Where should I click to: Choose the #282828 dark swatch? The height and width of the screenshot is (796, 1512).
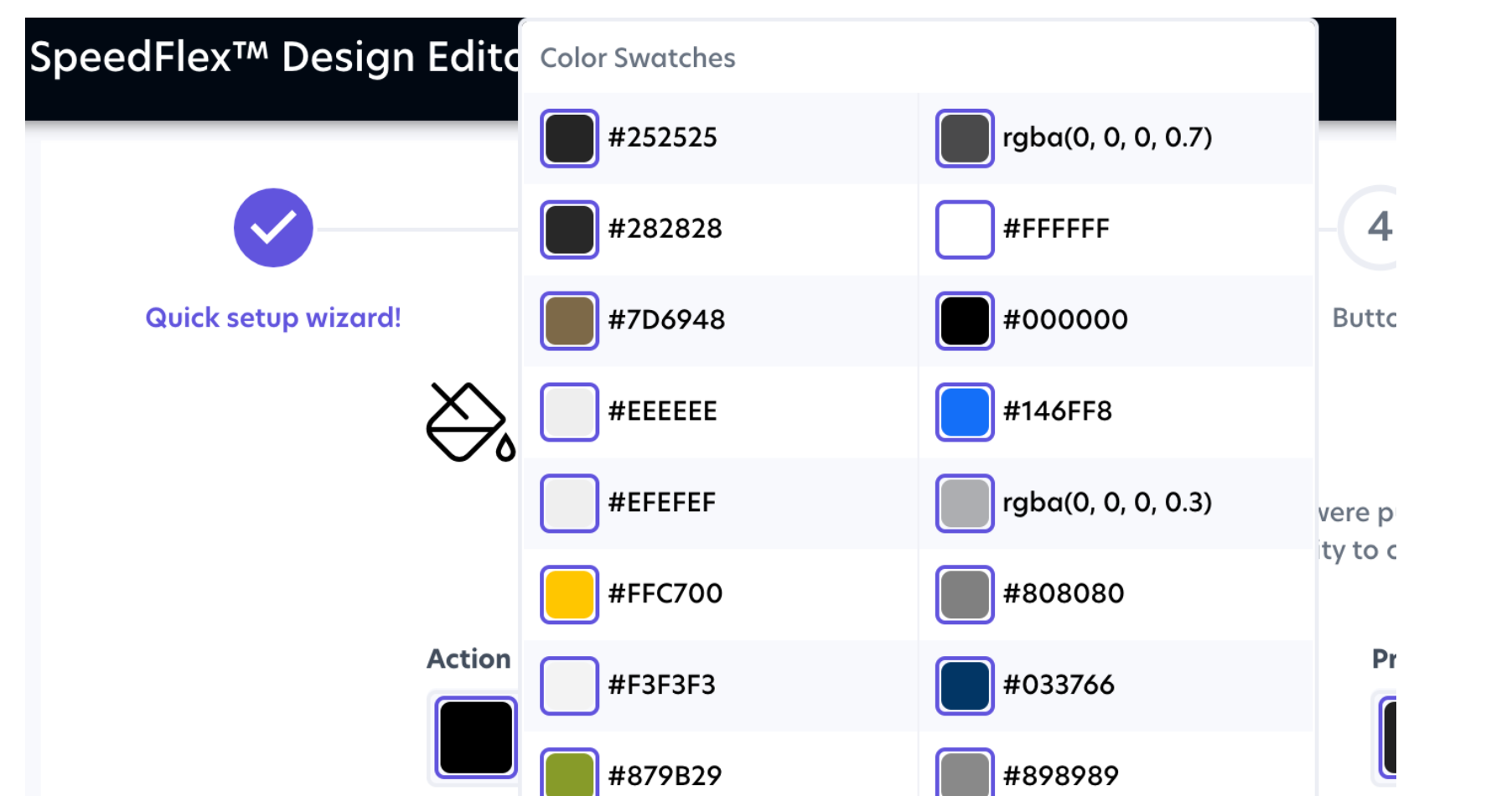(569, 230)
